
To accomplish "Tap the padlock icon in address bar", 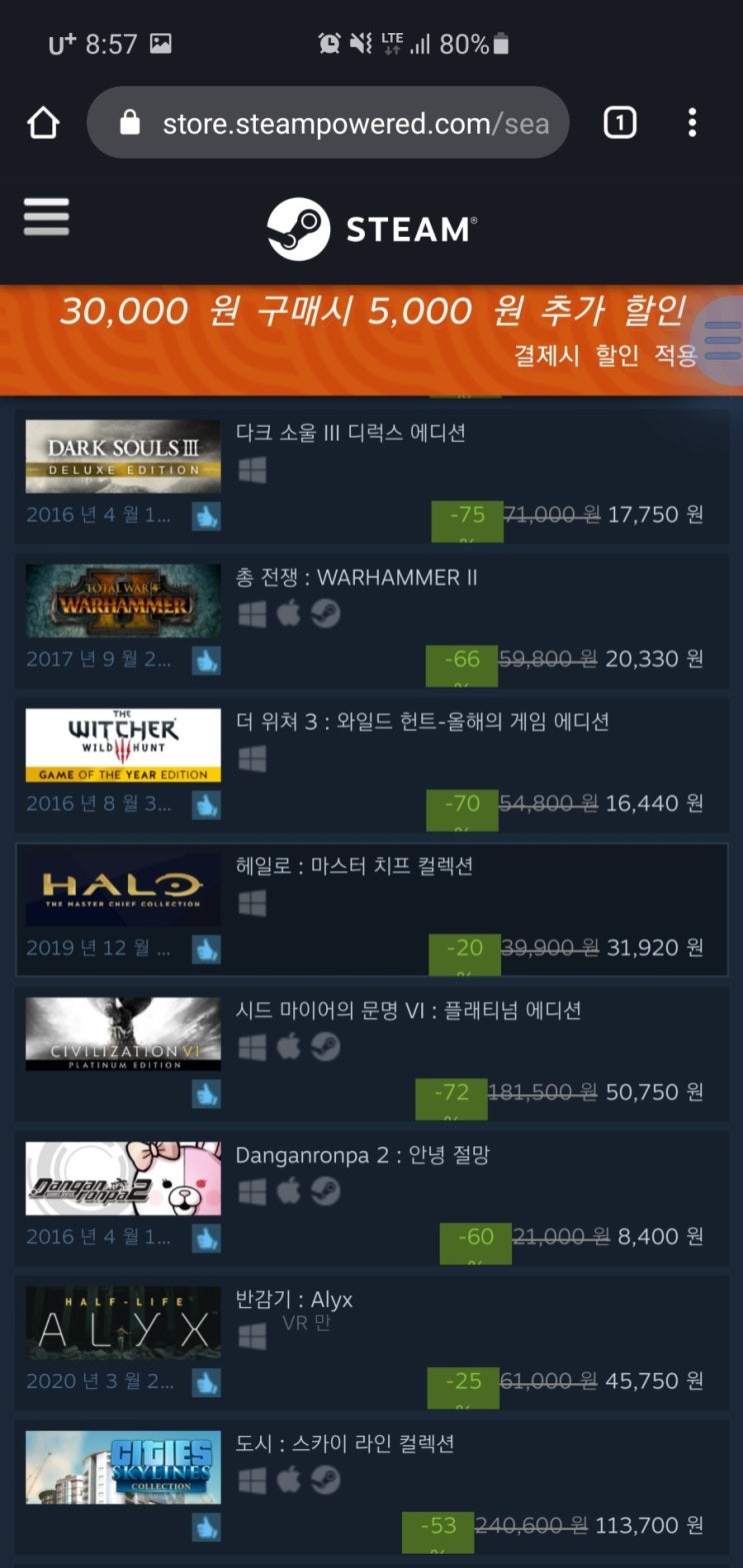I will click(130, 123).
